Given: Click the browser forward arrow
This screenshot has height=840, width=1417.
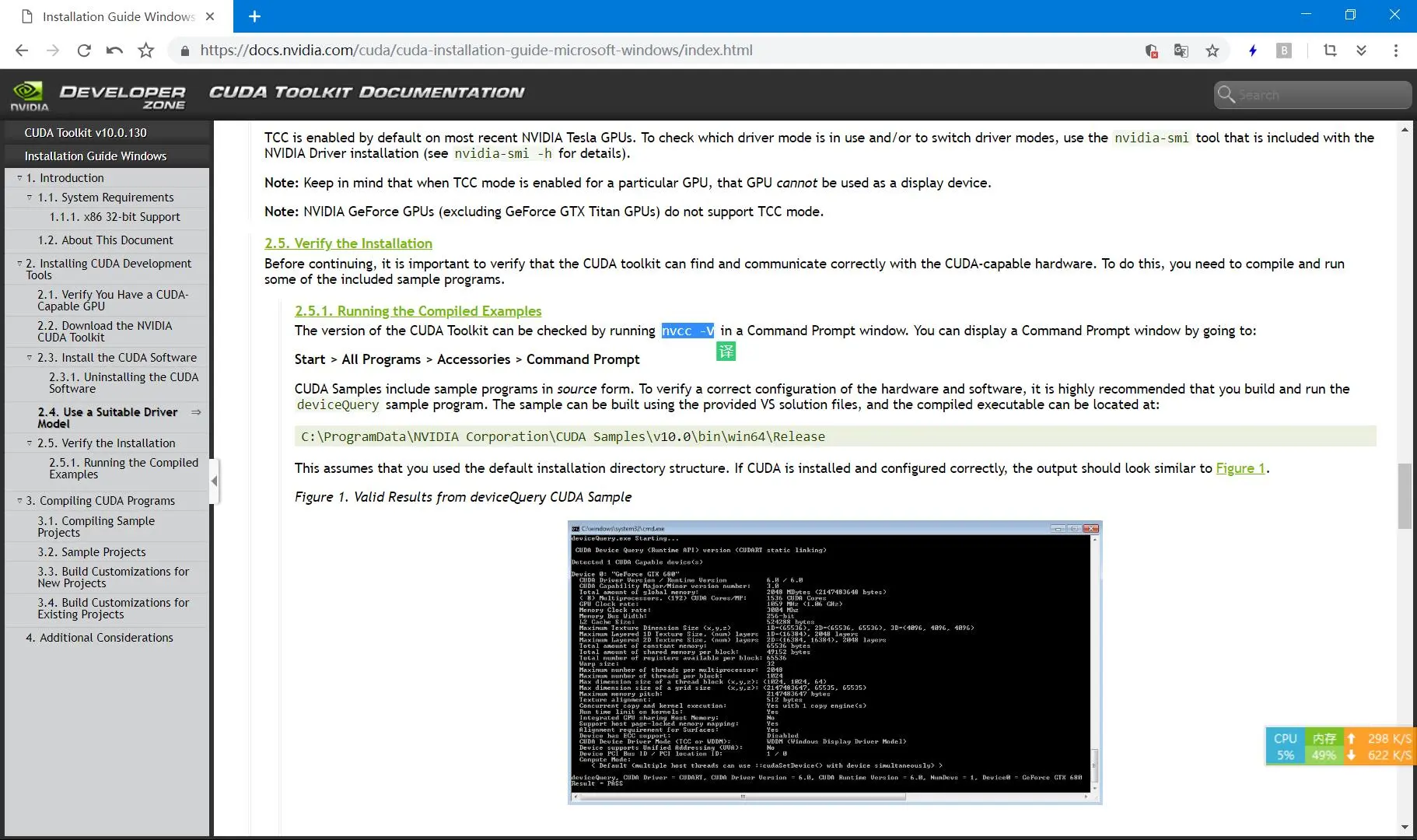Looking at the screenshot, I should [x=53, y=51].
